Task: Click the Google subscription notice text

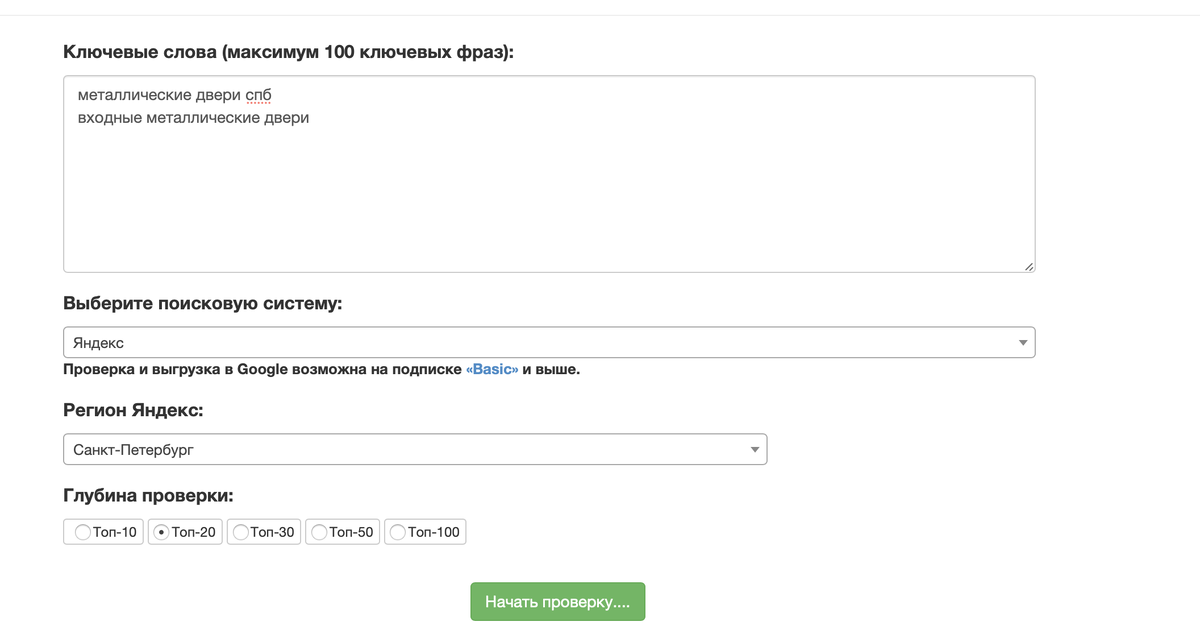Action: (x=262, y=370)
